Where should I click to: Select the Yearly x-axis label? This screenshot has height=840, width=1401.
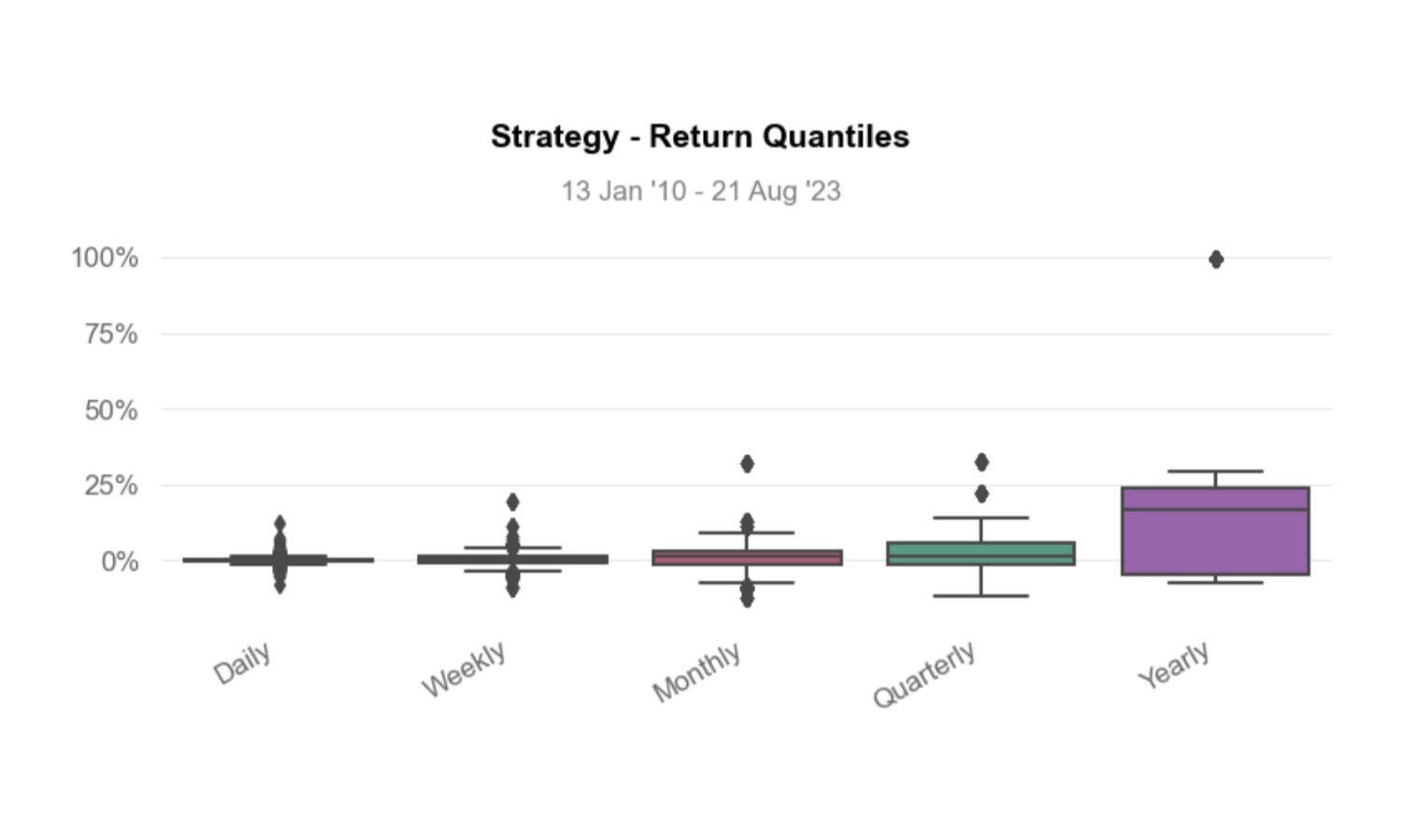point(1173,665)
